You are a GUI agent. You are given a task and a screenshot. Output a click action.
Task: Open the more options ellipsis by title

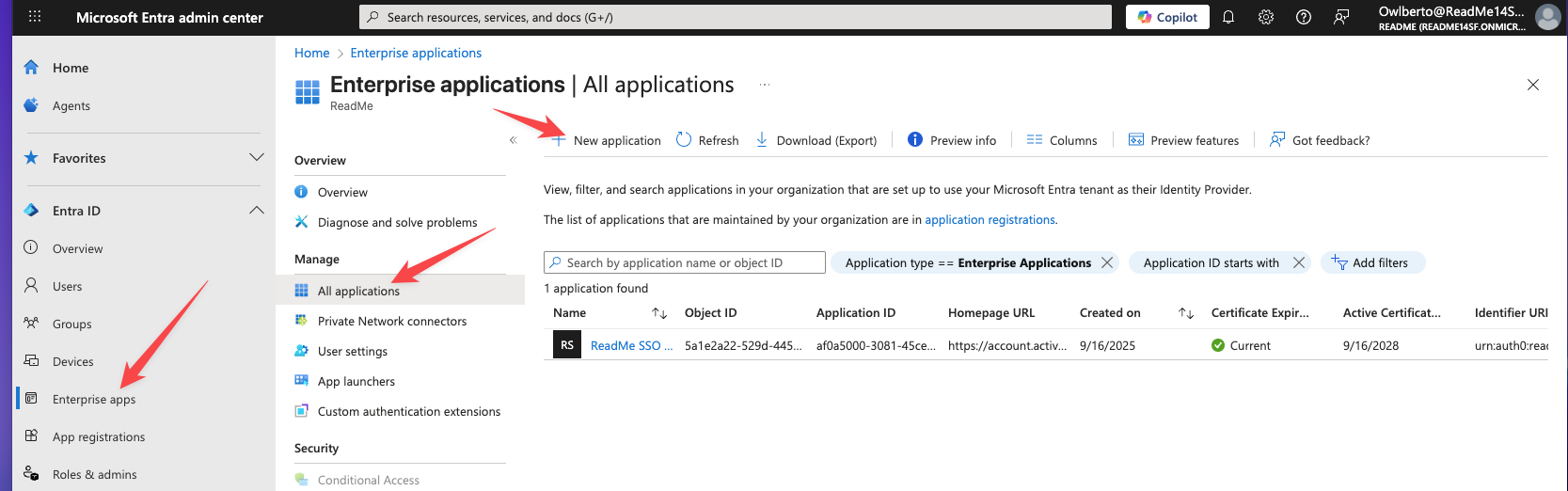click(x=765, y=85)
